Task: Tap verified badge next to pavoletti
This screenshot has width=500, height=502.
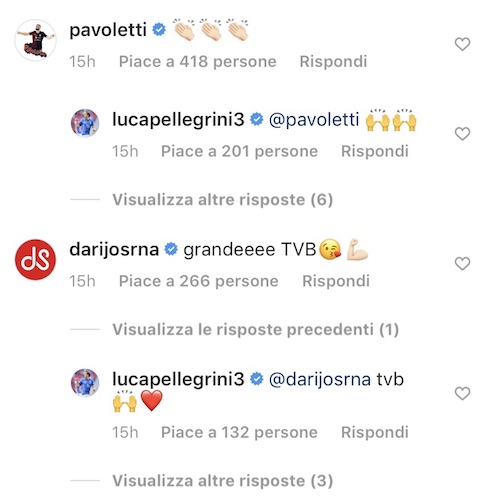Action: coord(159,30)
